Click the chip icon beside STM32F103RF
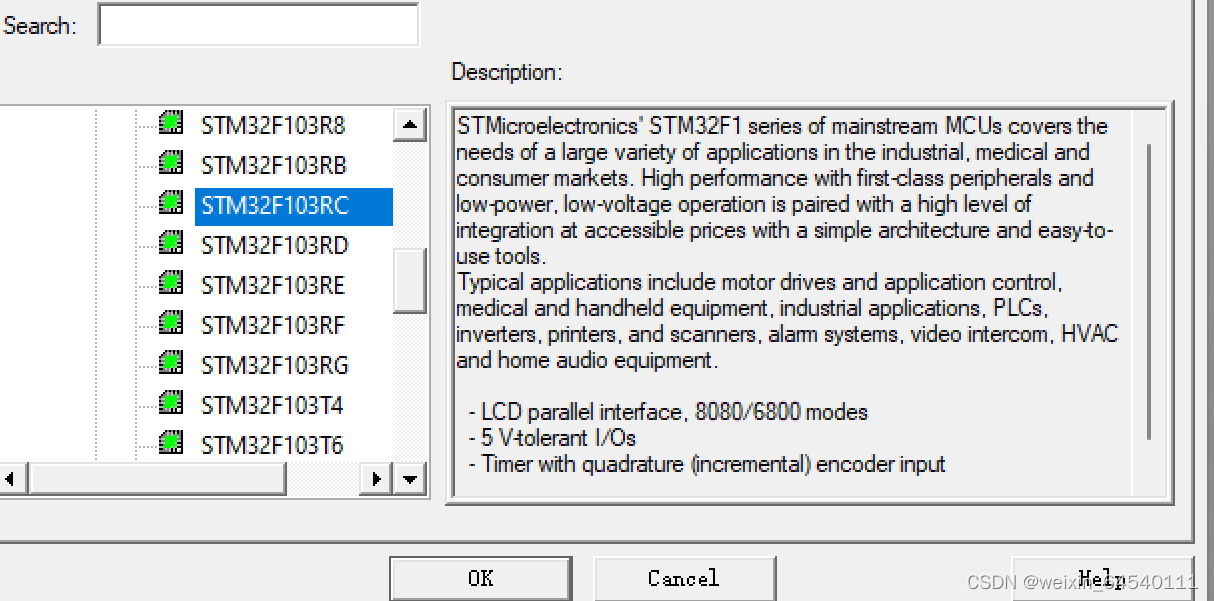 click(x=169, y=323)
